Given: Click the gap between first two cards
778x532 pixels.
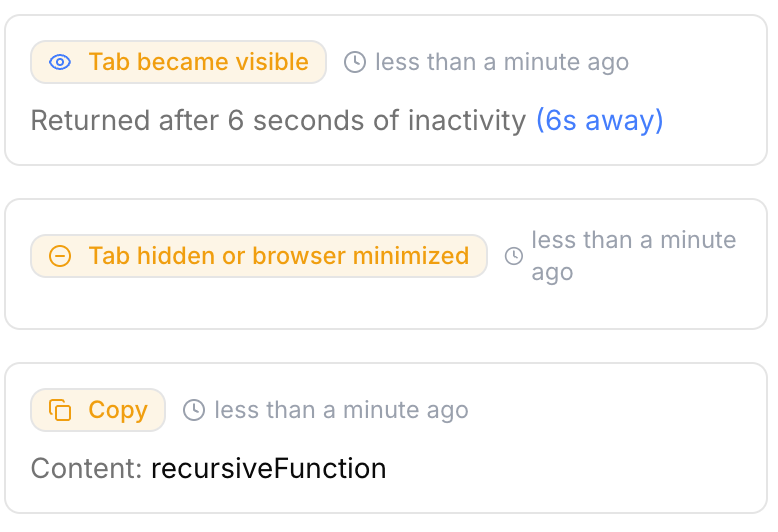Looking at the screenshot, I should (388, 182).
